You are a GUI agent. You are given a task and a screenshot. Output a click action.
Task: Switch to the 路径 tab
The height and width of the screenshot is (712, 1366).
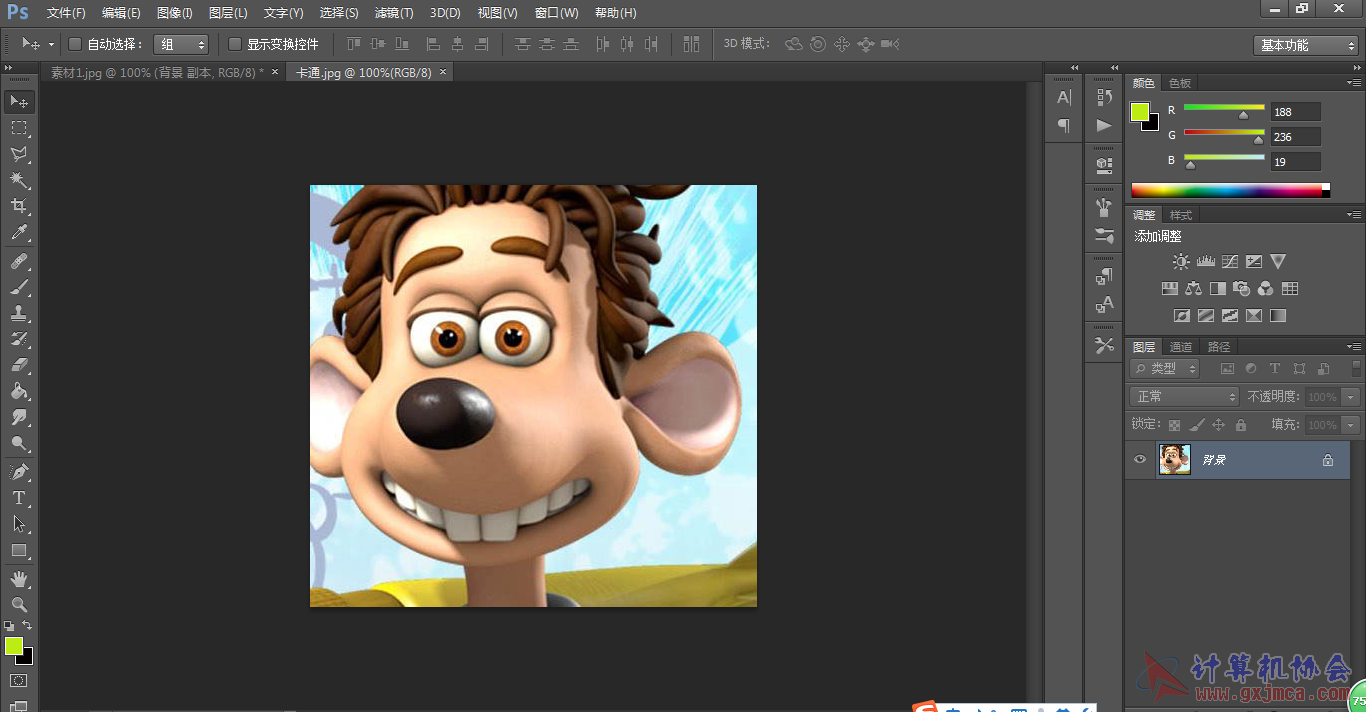pyautogui.click(x=1219, y=347)
